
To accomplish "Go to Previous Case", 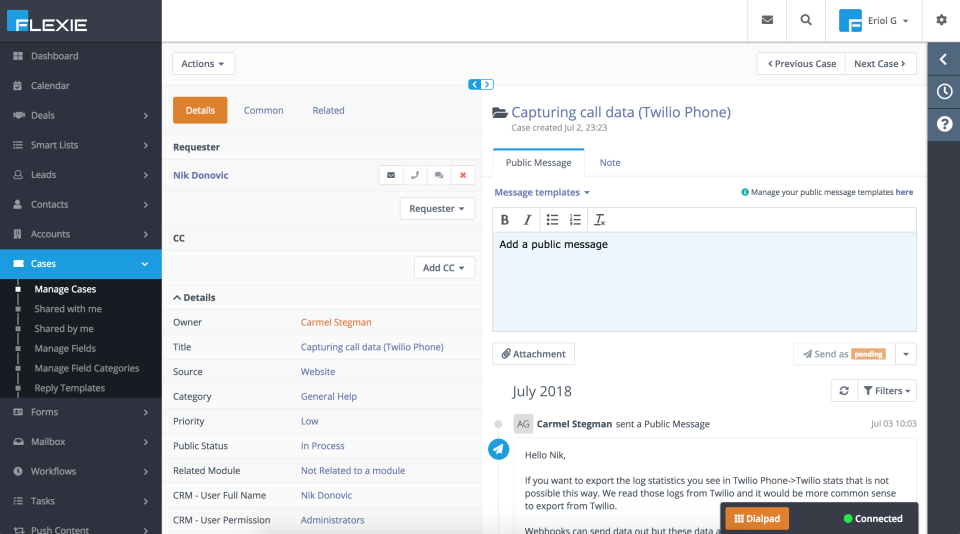I will [801, 64].
